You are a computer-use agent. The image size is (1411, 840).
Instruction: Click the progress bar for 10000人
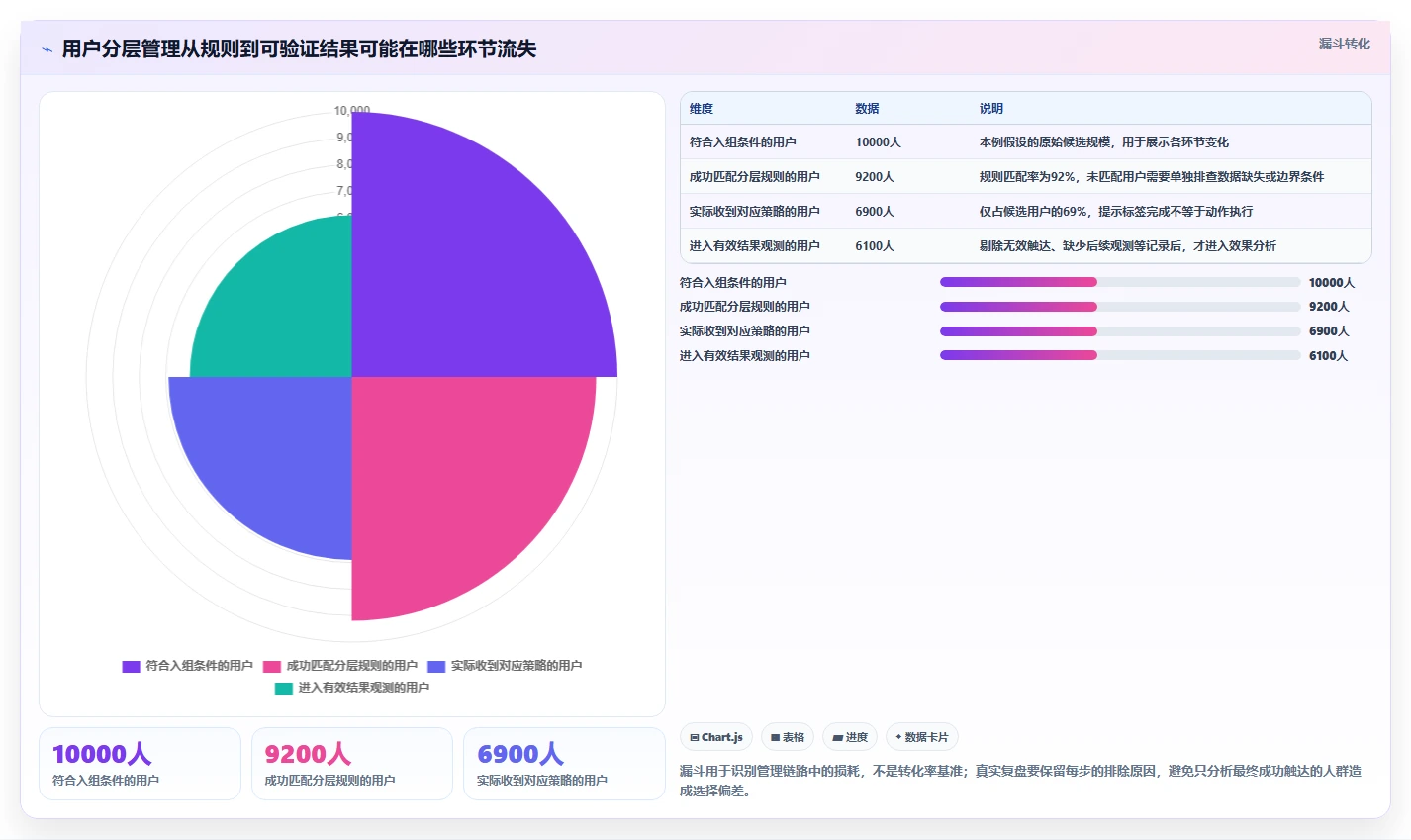1120,282
